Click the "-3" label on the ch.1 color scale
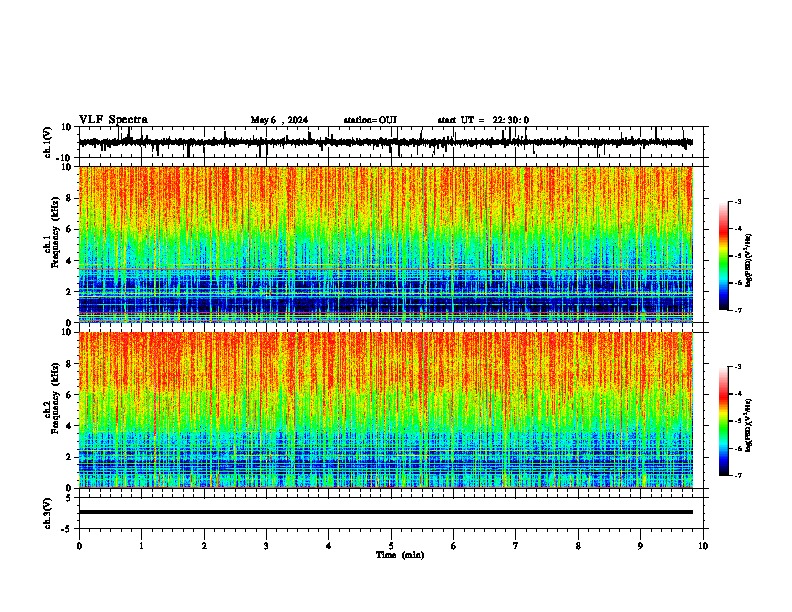 coord(737,201)
